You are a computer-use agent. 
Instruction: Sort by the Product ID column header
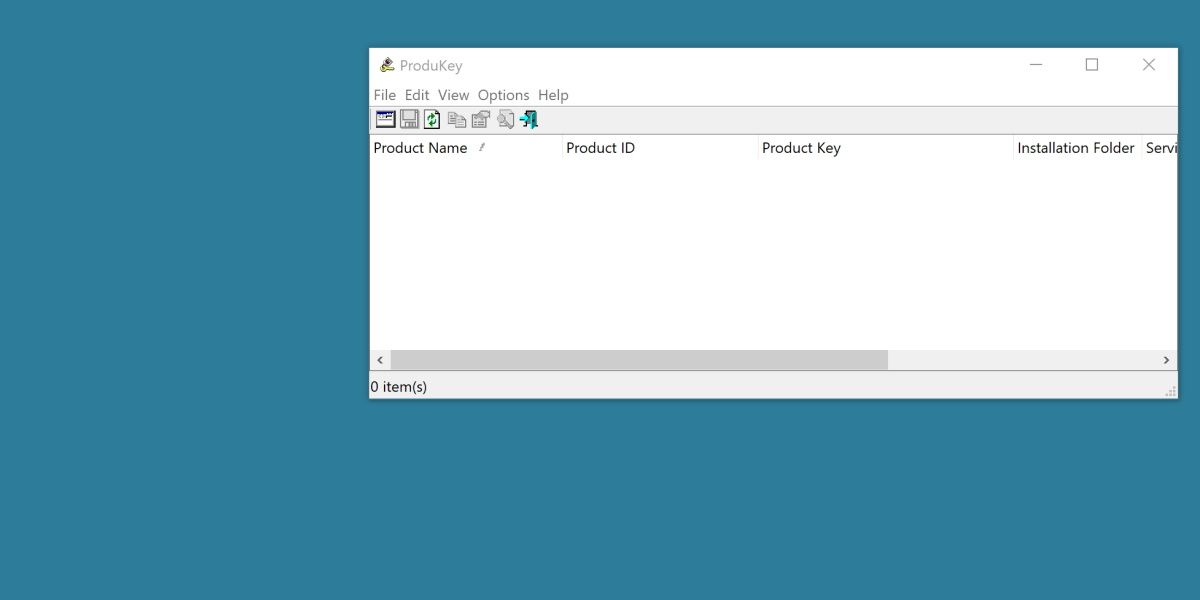tap(660, 148)
